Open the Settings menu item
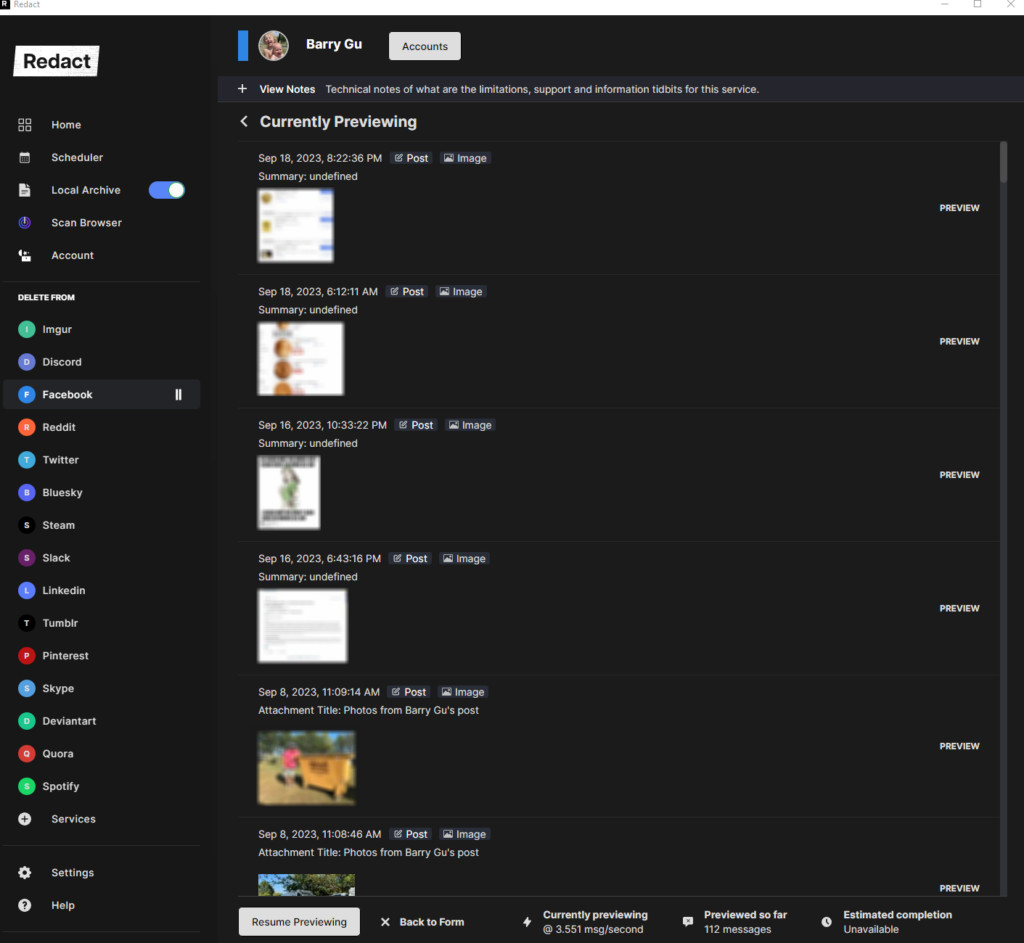 pyautogui.click(x=72, y=872)
